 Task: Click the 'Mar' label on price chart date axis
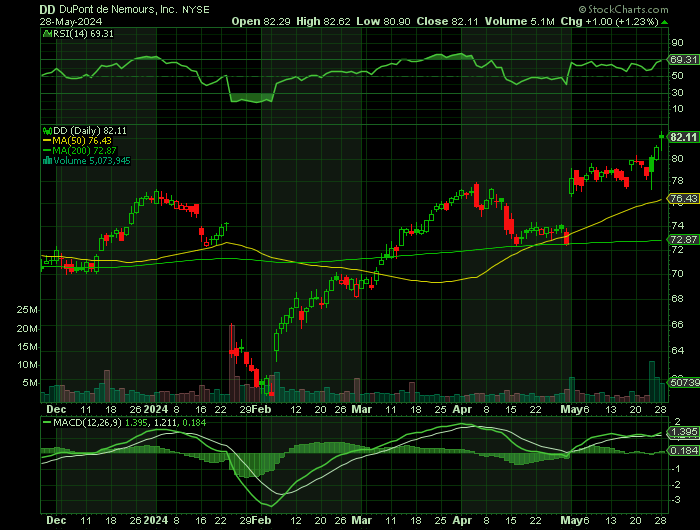(362, 409)
